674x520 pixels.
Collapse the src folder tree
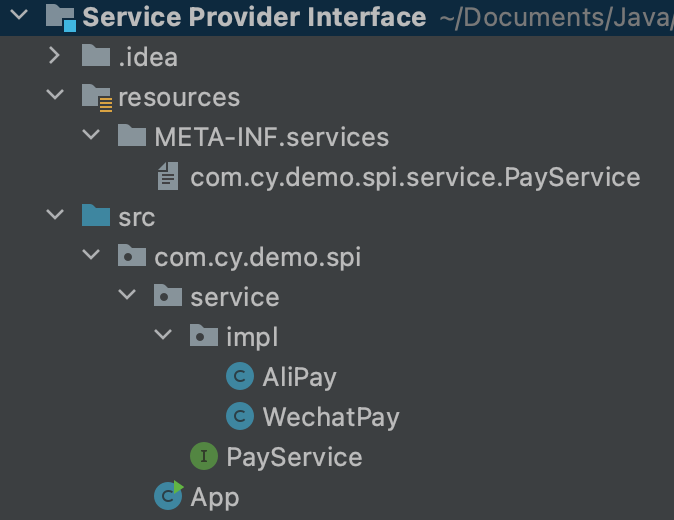54,217
